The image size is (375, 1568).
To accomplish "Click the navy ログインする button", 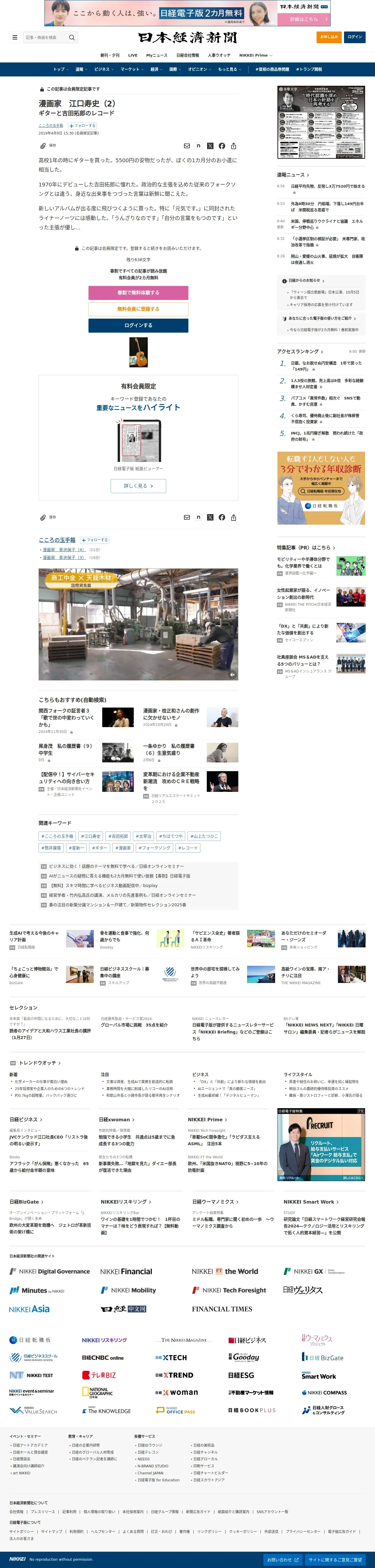I will [x=138, y=326].
